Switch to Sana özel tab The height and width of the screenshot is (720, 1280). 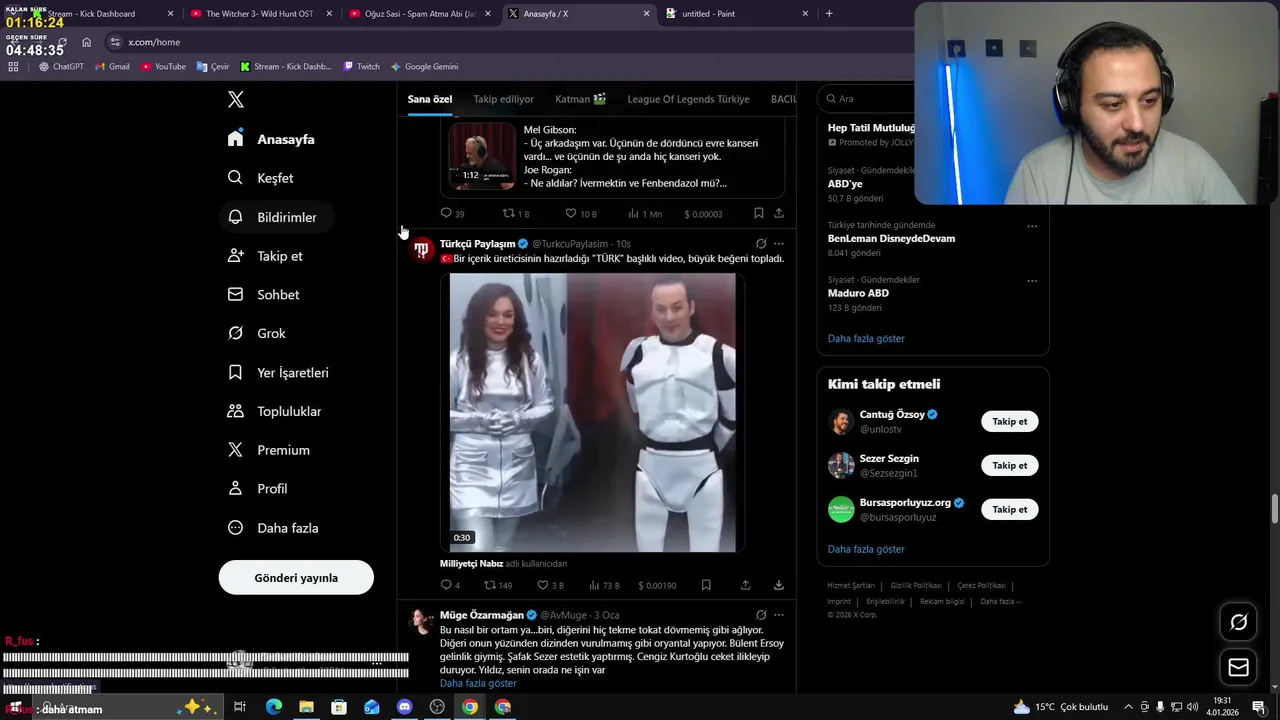(x=430, y=99)
